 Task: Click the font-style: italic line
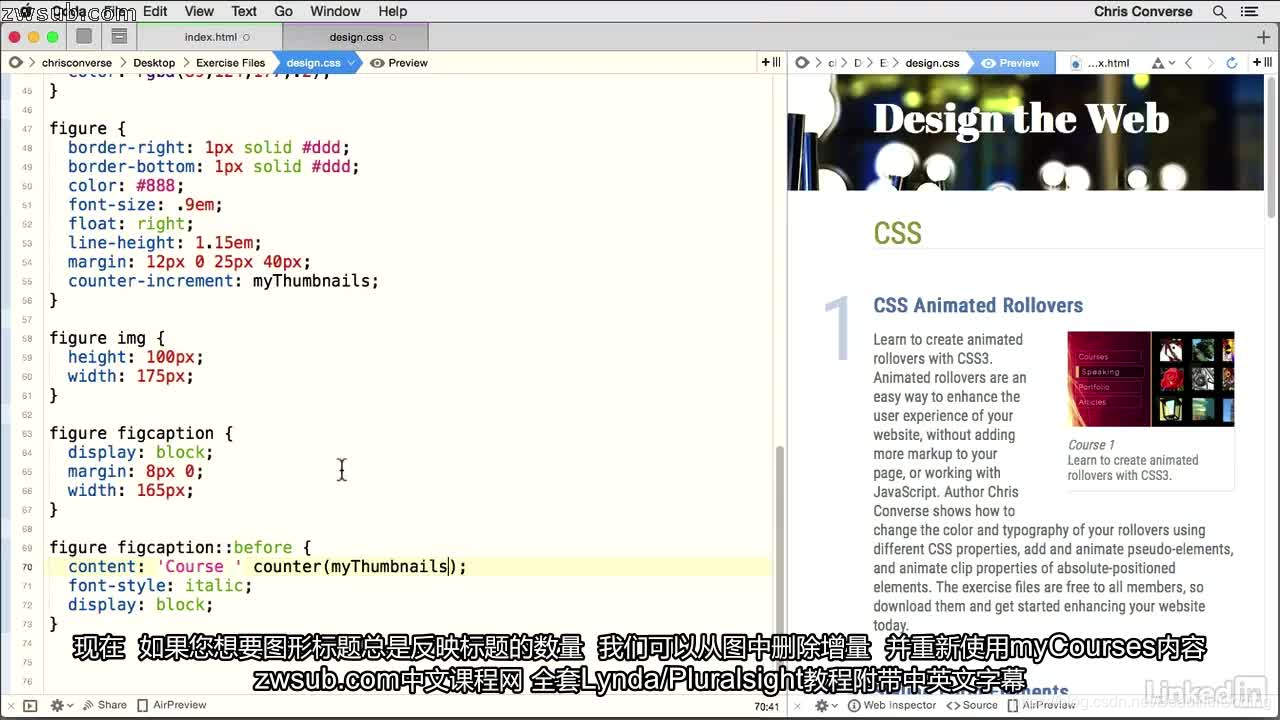(x=160, y=586)
